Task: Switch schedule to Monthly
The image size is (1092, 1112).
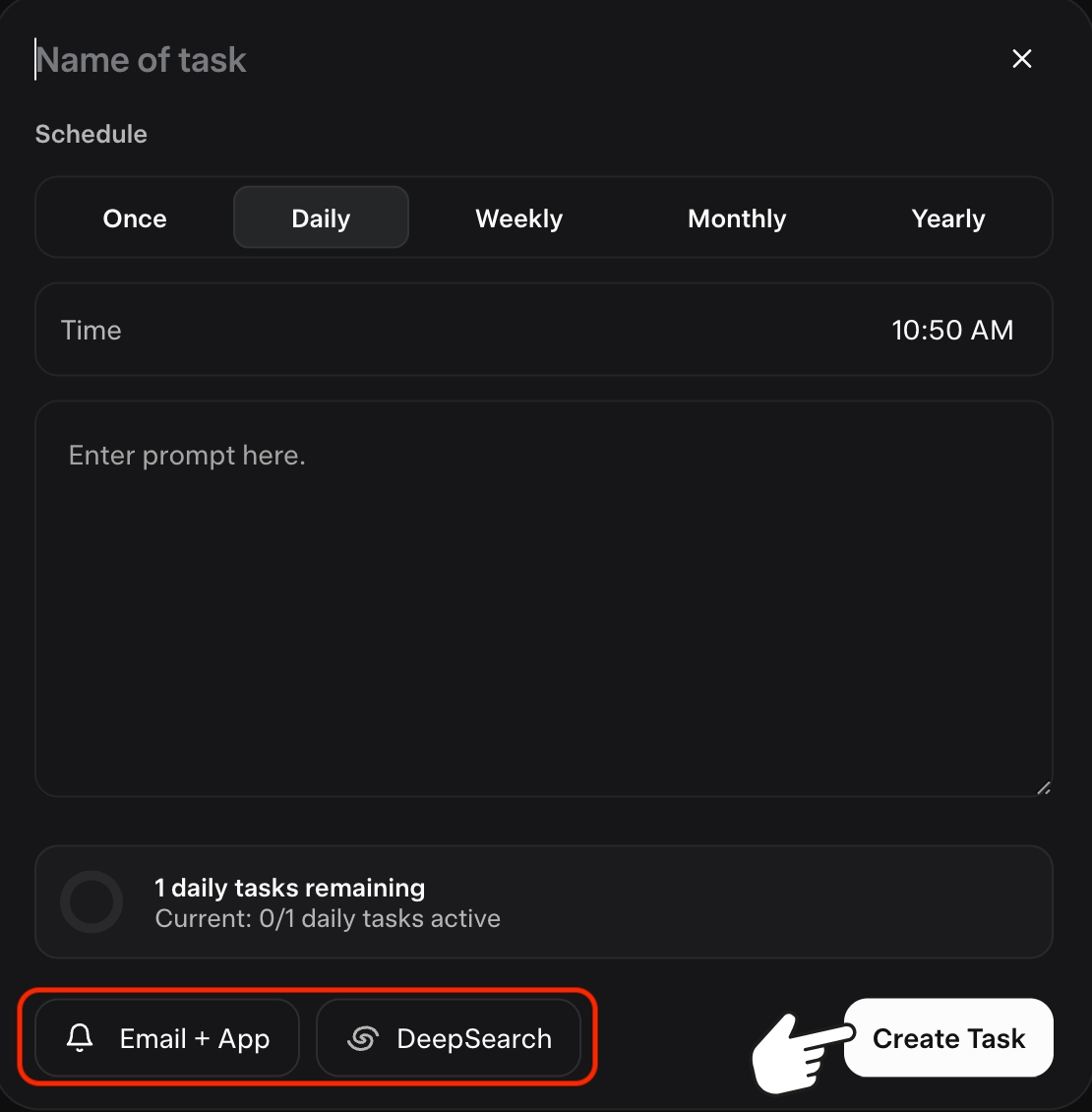Action: pyautogui.click(x=737, y=218)
